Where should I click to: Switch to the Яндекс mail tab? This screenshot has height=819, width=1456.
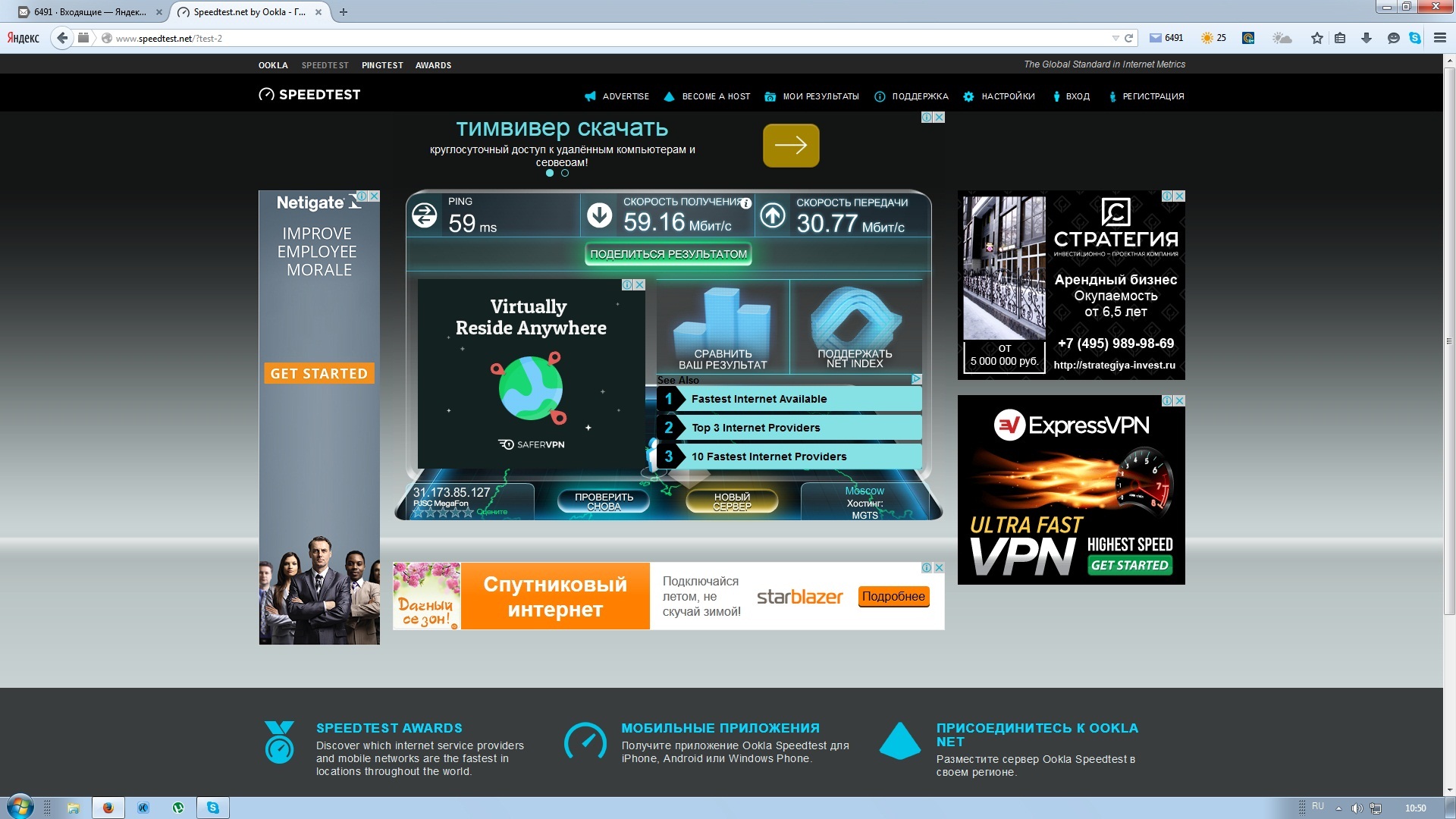(89, 12)
